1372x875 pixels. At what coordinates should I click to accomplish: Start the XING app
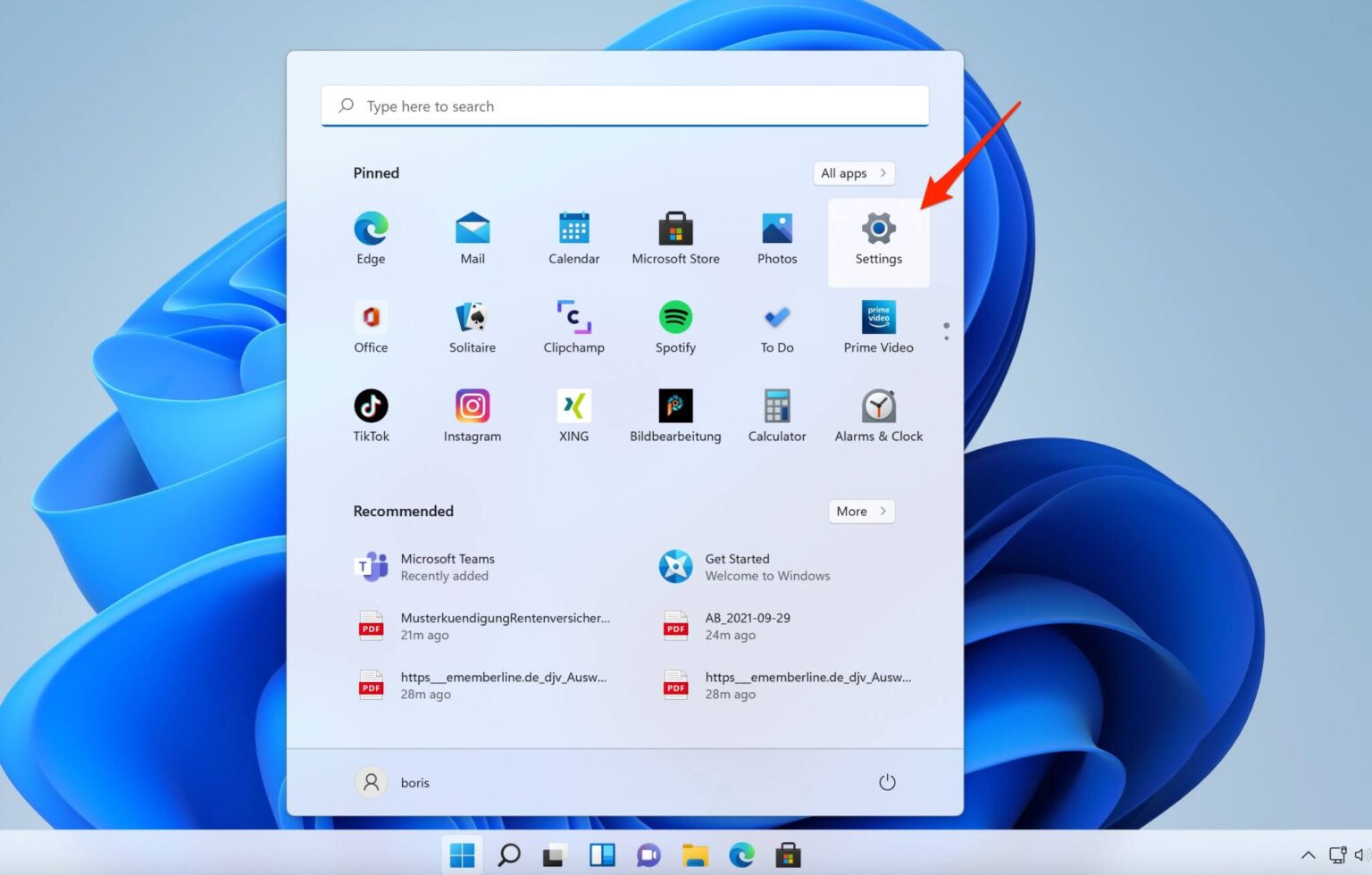(573, 413)
